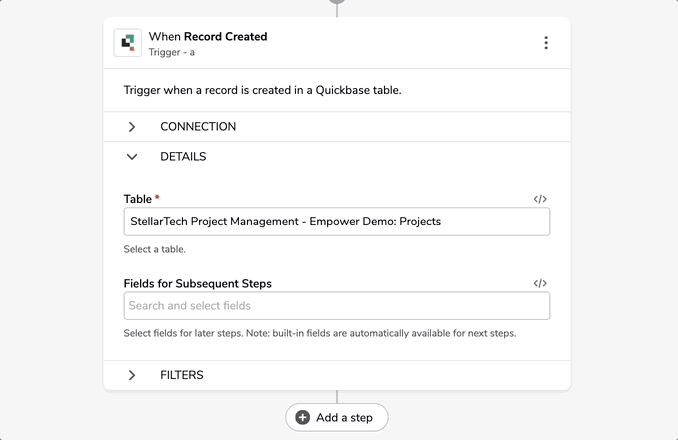Expand the CONNECTION section chevron
Screen dimensions: 678x440
[132, 127]
